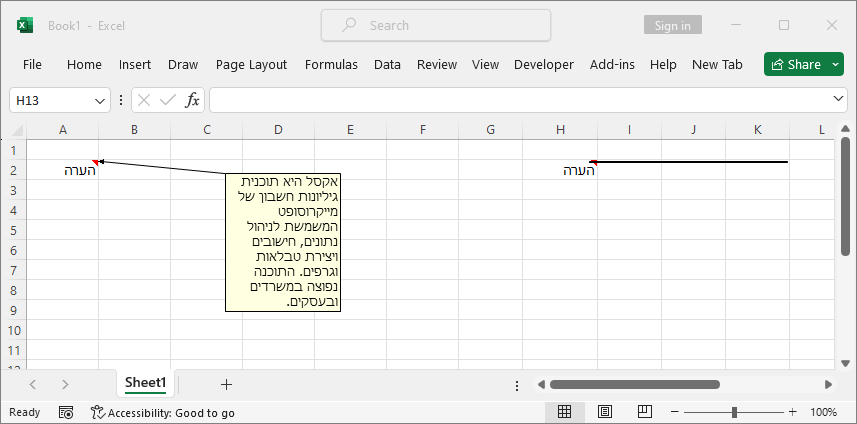Click zoom out minus icon
This screenshot has height=424, width=857.
point(676,412)
